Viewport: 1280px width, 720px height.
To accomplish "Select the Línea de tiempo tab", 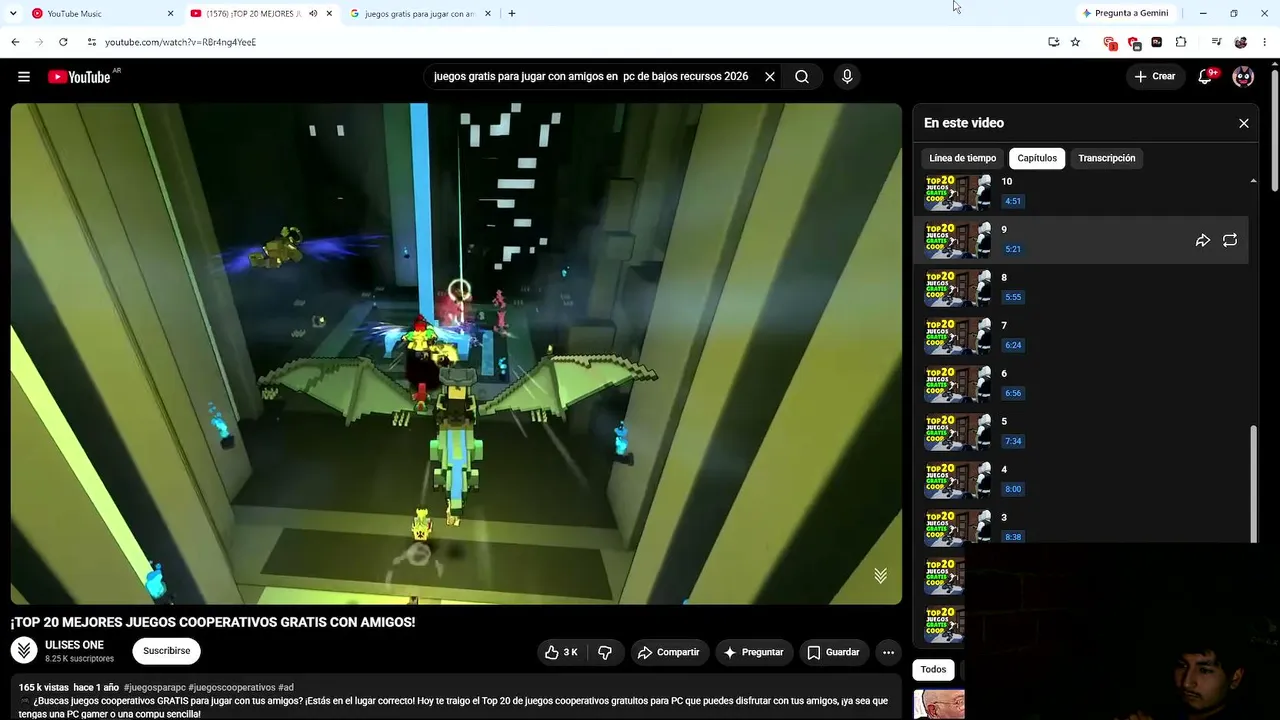I will tap(962, 158).
